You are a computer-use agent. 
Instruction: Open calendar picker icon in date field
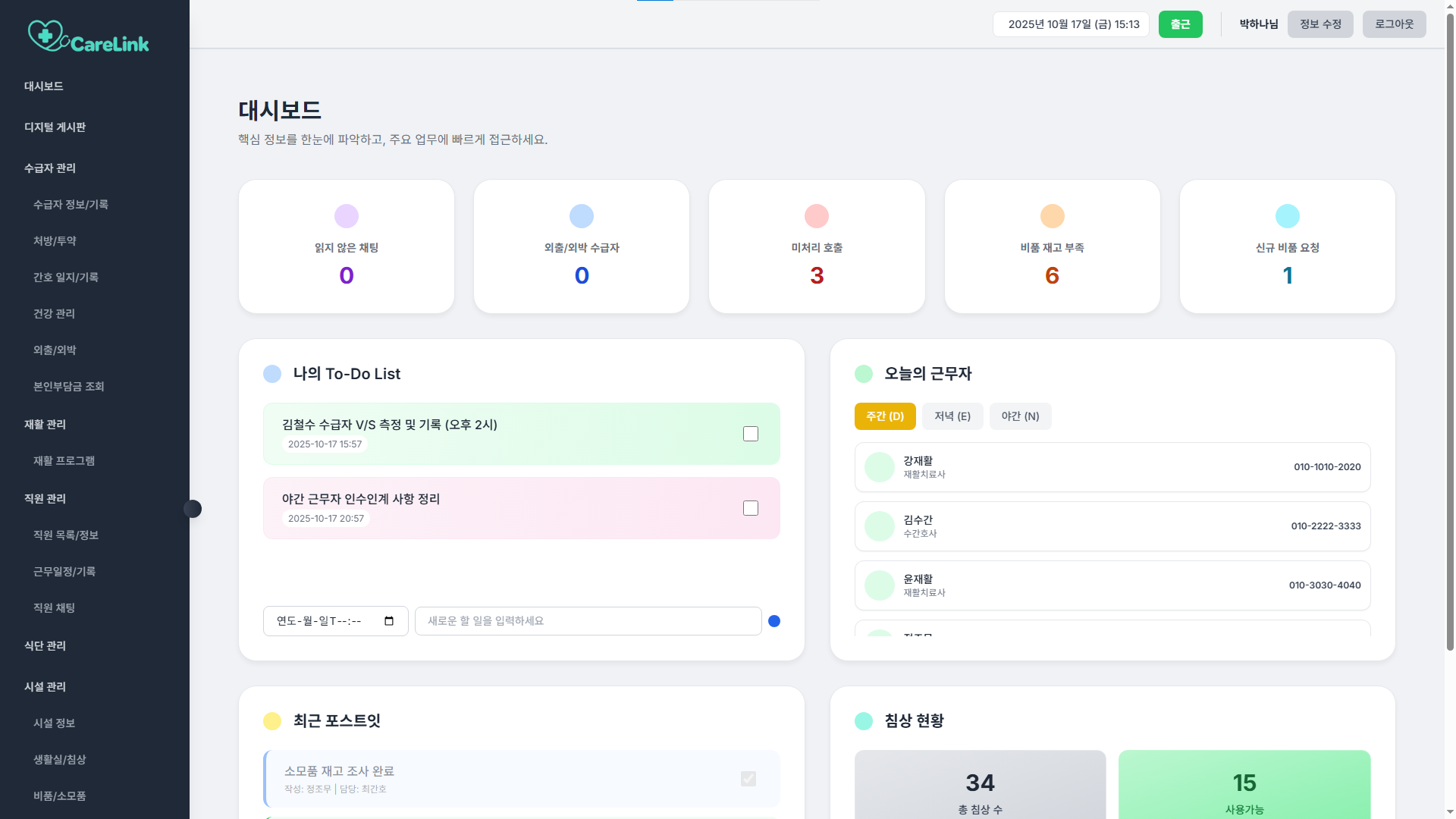coord(389,621)
